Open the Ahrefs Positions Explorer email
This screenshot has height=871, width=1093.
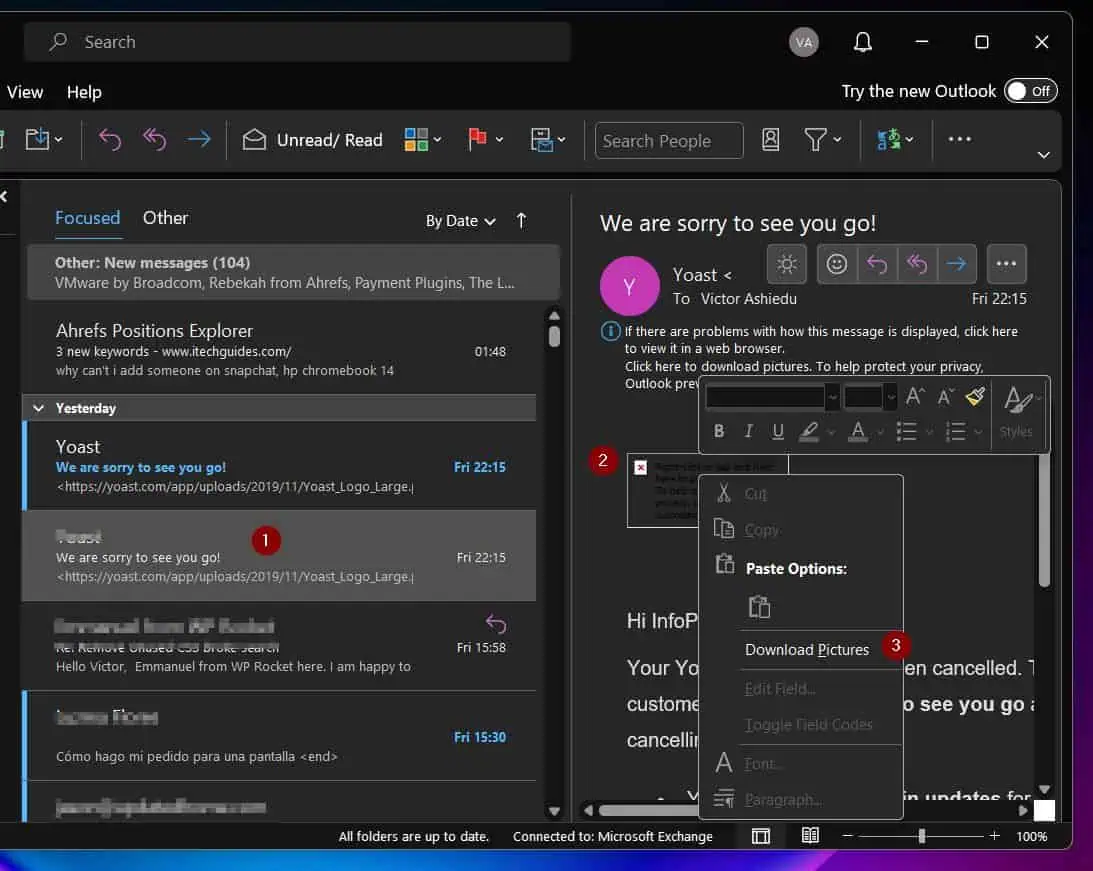(x=282, y=349)
